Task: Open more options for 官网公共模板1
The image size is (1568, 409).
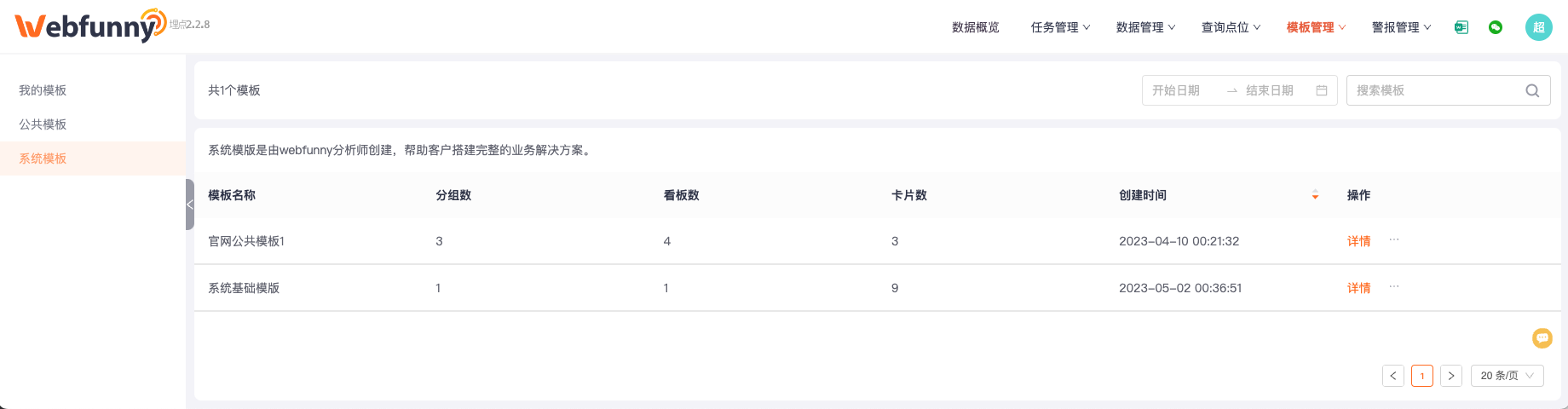Action: tap(1394, 240)
